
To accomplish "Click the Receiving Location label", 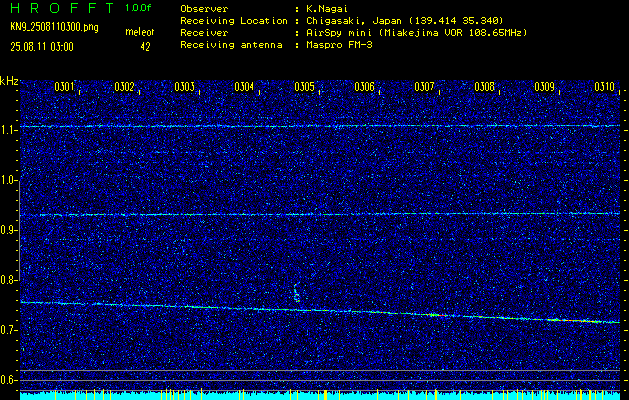I will [x=234, y=21].
